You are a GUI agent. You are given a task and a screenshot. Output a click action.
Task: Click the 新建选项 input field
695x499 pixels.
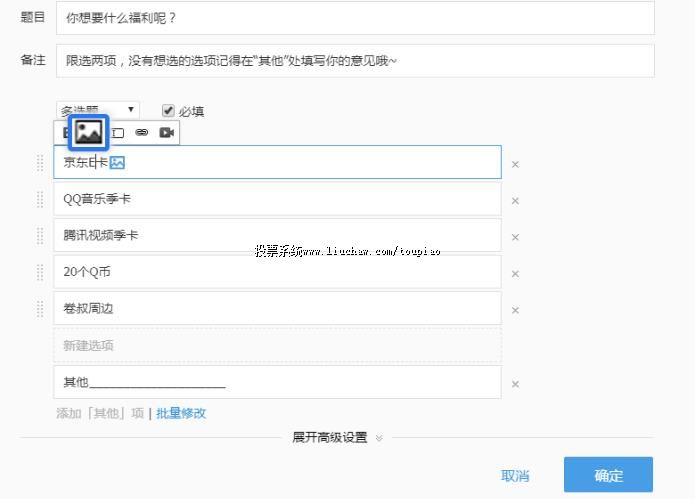[277, 346]
